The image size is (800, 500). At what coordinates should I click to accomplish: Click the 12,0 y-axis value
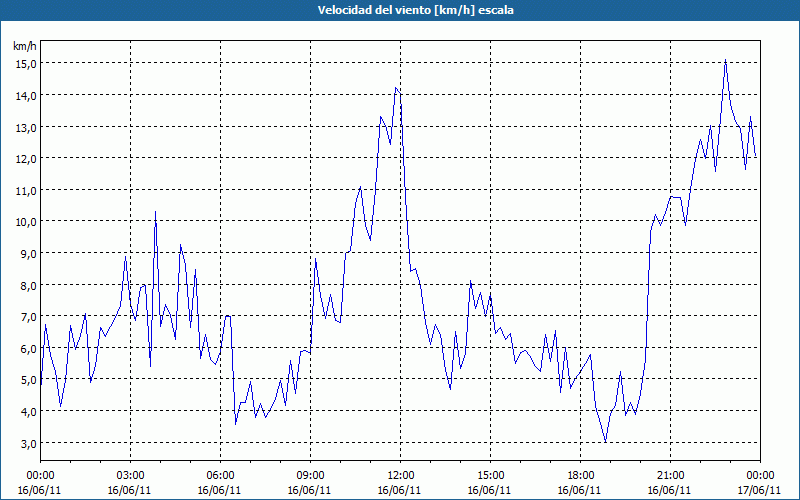click(x=25, y=158)
